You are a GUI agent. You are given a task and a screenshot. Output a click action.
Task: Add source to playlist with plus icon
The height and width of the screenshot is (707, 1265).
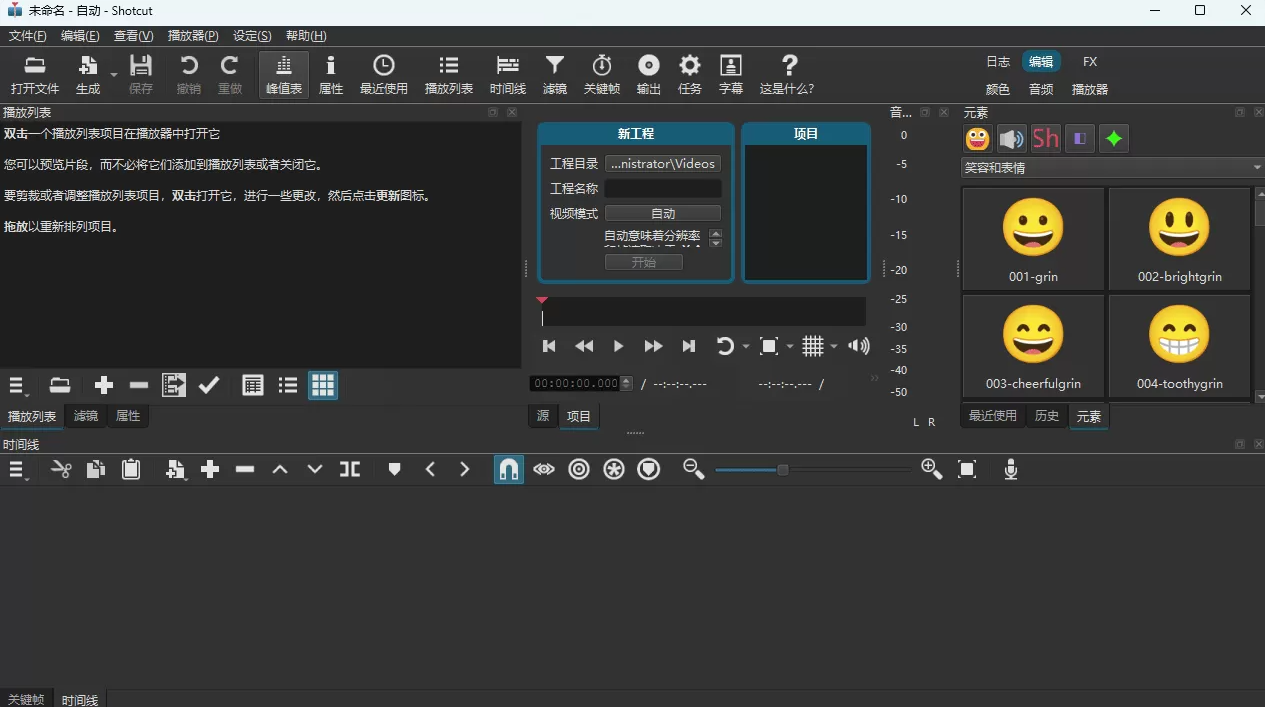coord(104,386)
